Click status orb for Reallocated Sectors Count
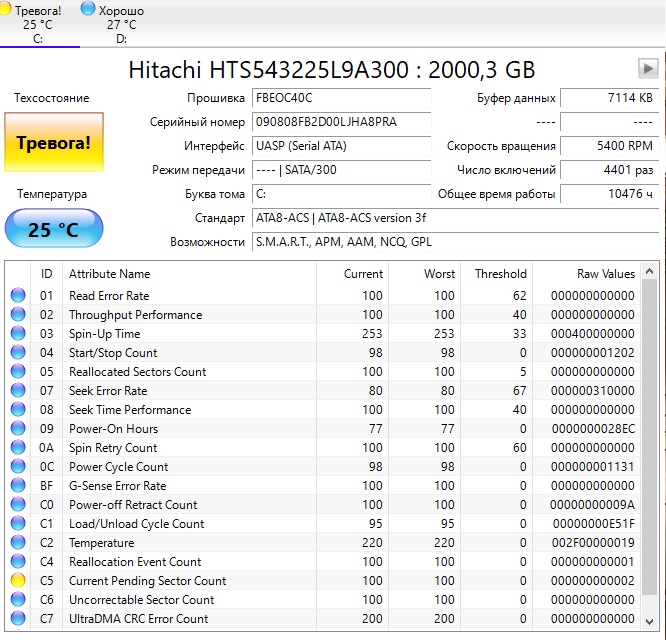Screen dimensions: 666x640 18,372
